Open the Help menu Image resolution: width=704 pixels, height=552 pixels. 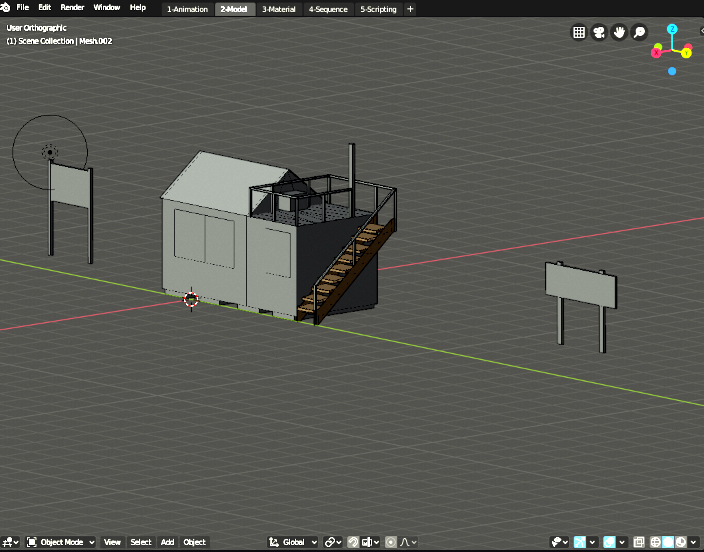(x=137, y=7)
